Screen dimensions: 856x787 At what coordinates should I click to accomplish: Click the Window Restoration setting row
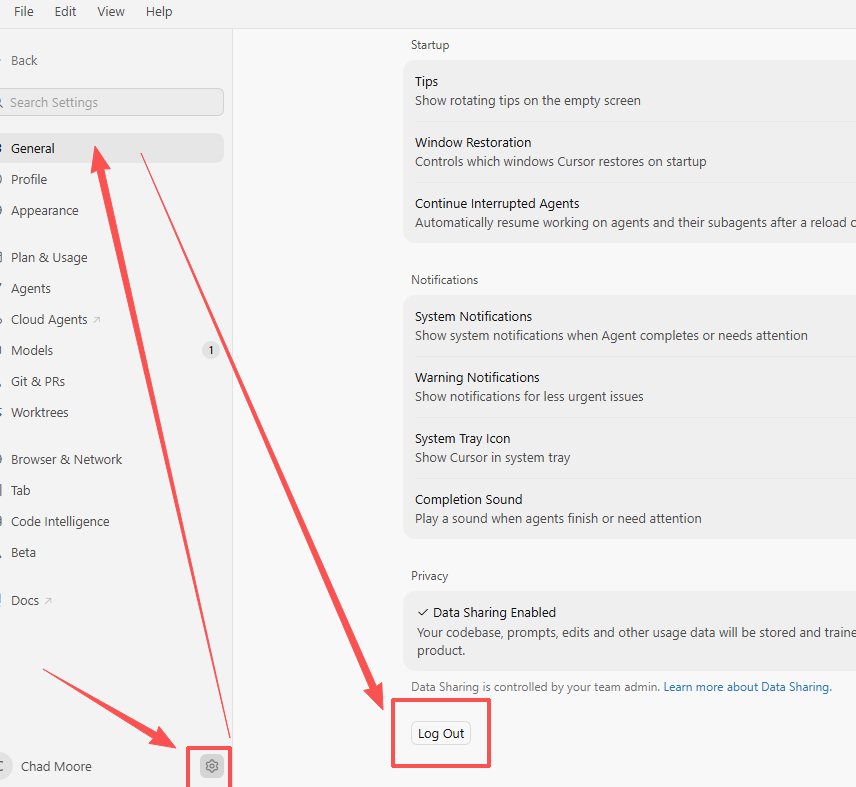629,152
